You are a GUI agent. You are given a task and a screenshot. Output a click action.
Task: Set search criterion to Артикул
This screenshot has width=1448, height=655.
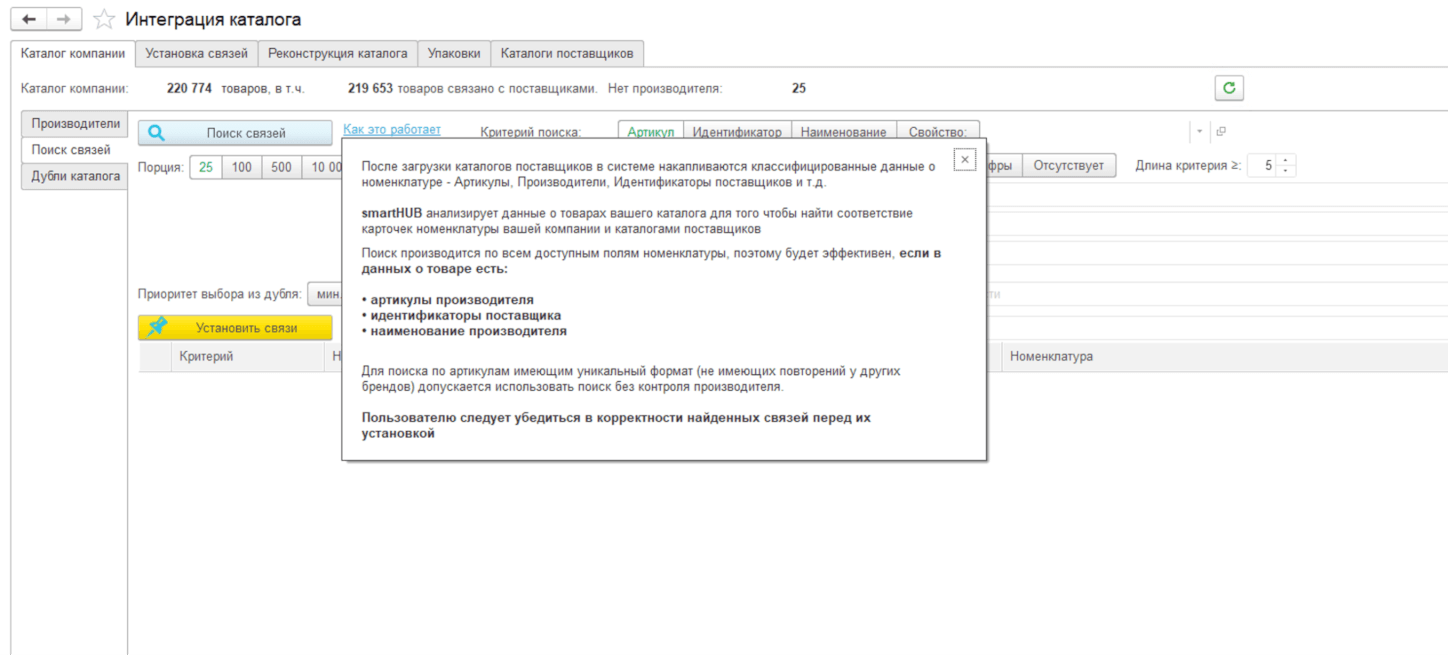[651, 132]
